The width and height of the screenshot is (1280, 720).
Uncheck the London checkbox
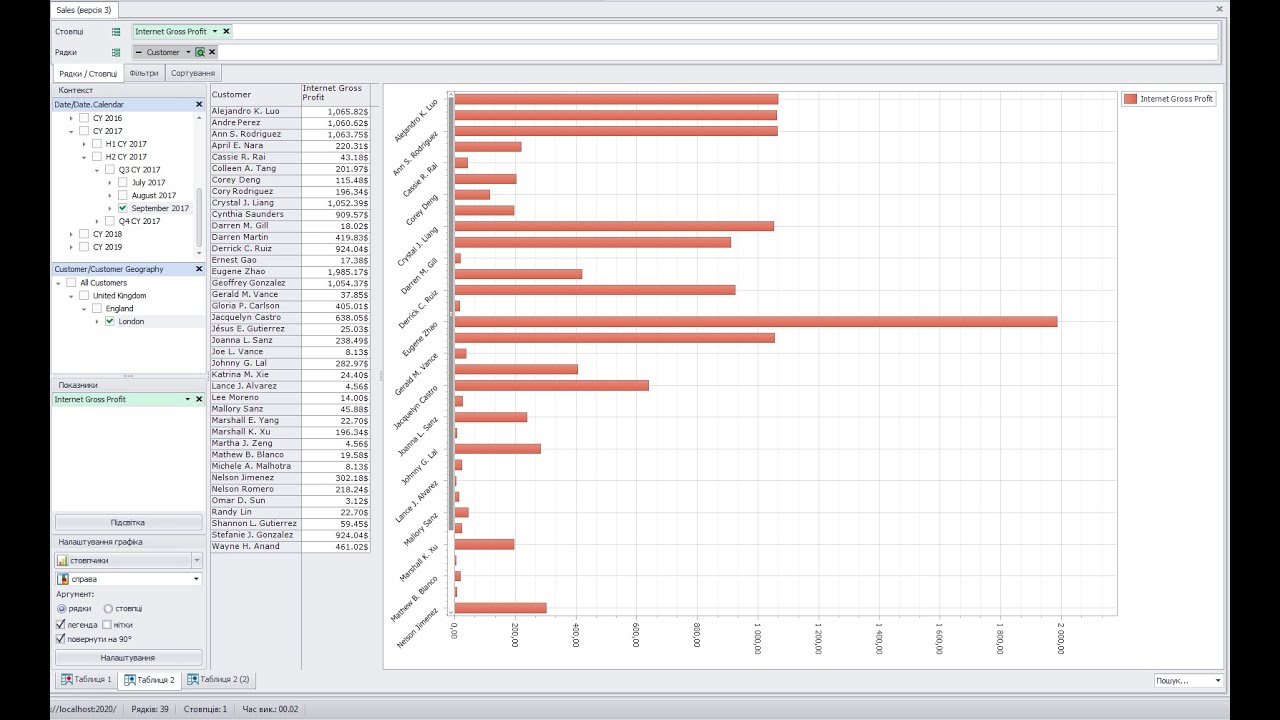pyautogui.click(x=110, y=321)
